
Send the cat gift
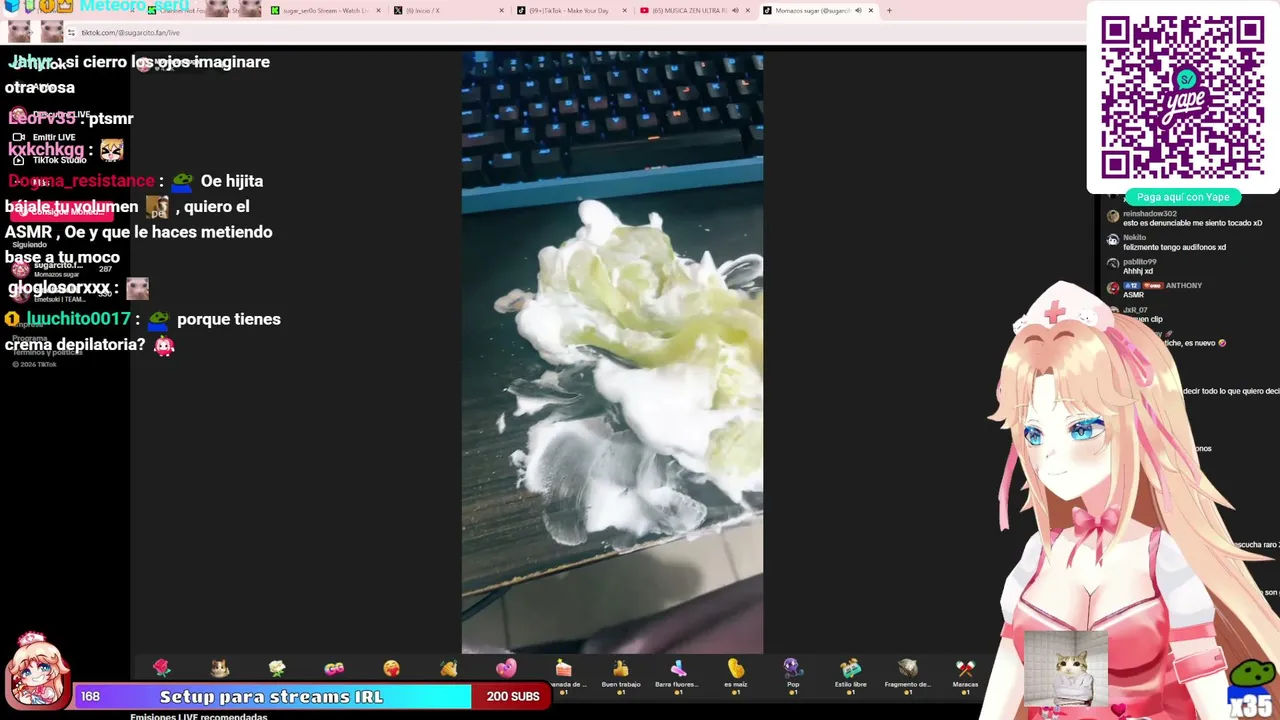tap(220, 668)
